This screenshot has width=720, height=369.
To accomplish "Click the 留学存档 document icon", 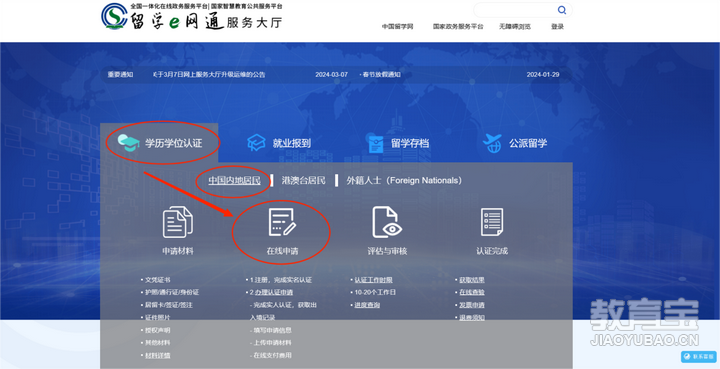I will point(376,144).
